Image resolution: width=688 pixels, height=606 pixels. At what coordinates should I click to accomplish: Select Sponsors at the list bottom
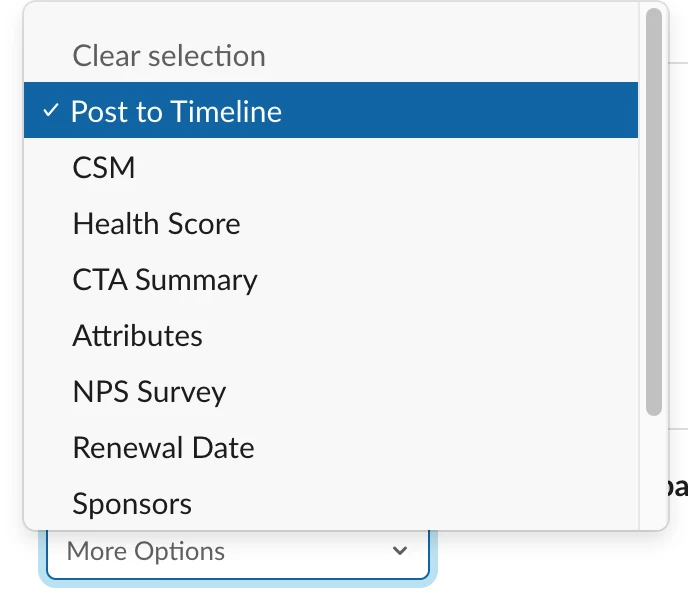coord(331,503)
